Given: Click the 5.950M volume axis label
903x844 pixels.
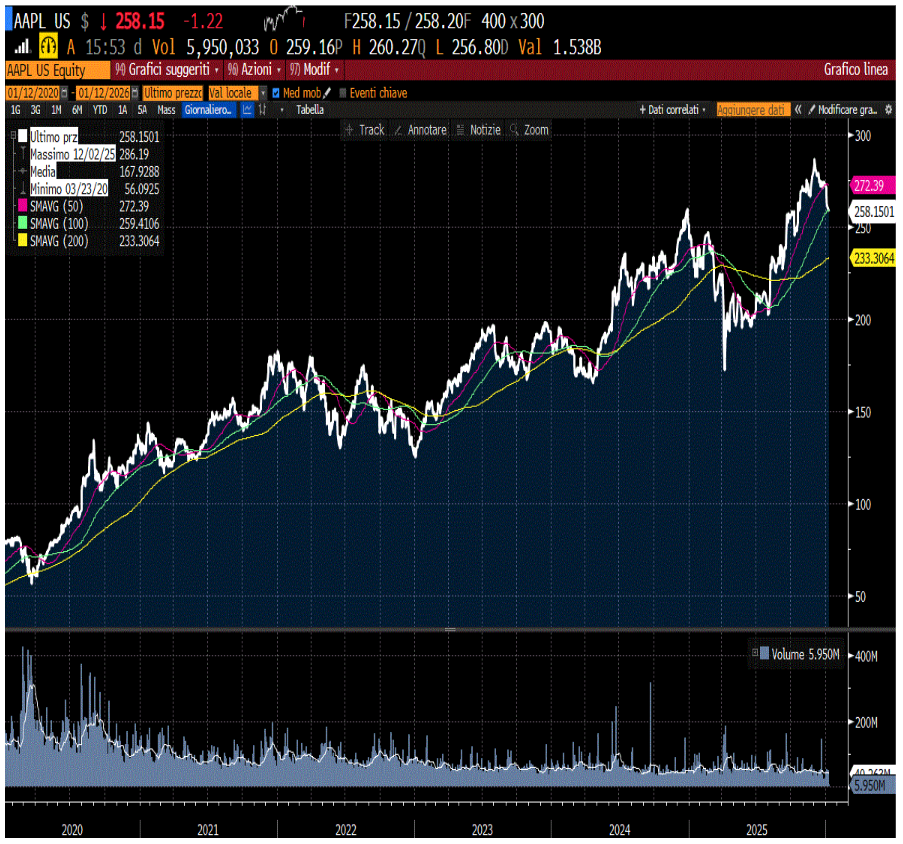Looking at the screenshot, I should tap(872, 785).
